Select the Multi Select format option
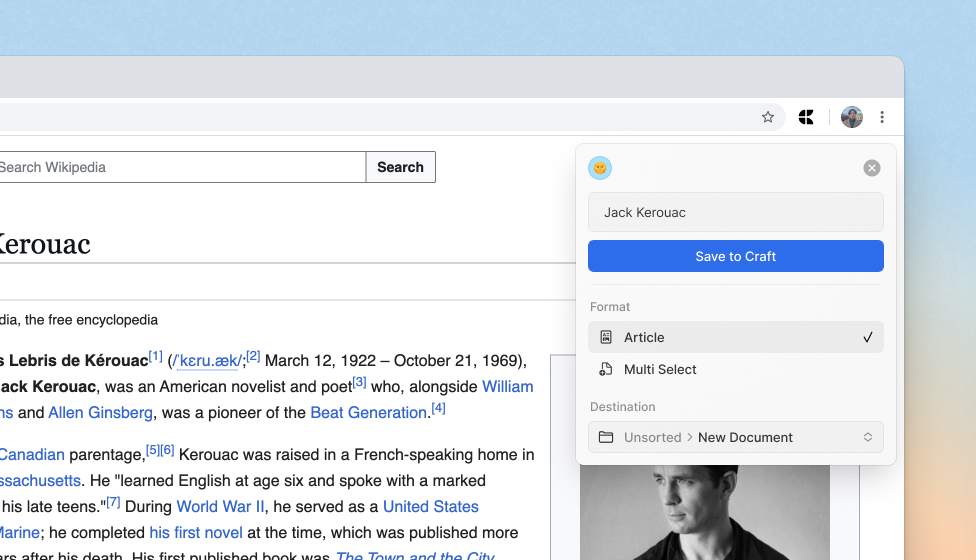Image resolution: width=976 pixels, height=560 pixels. [x=736, y=370]
